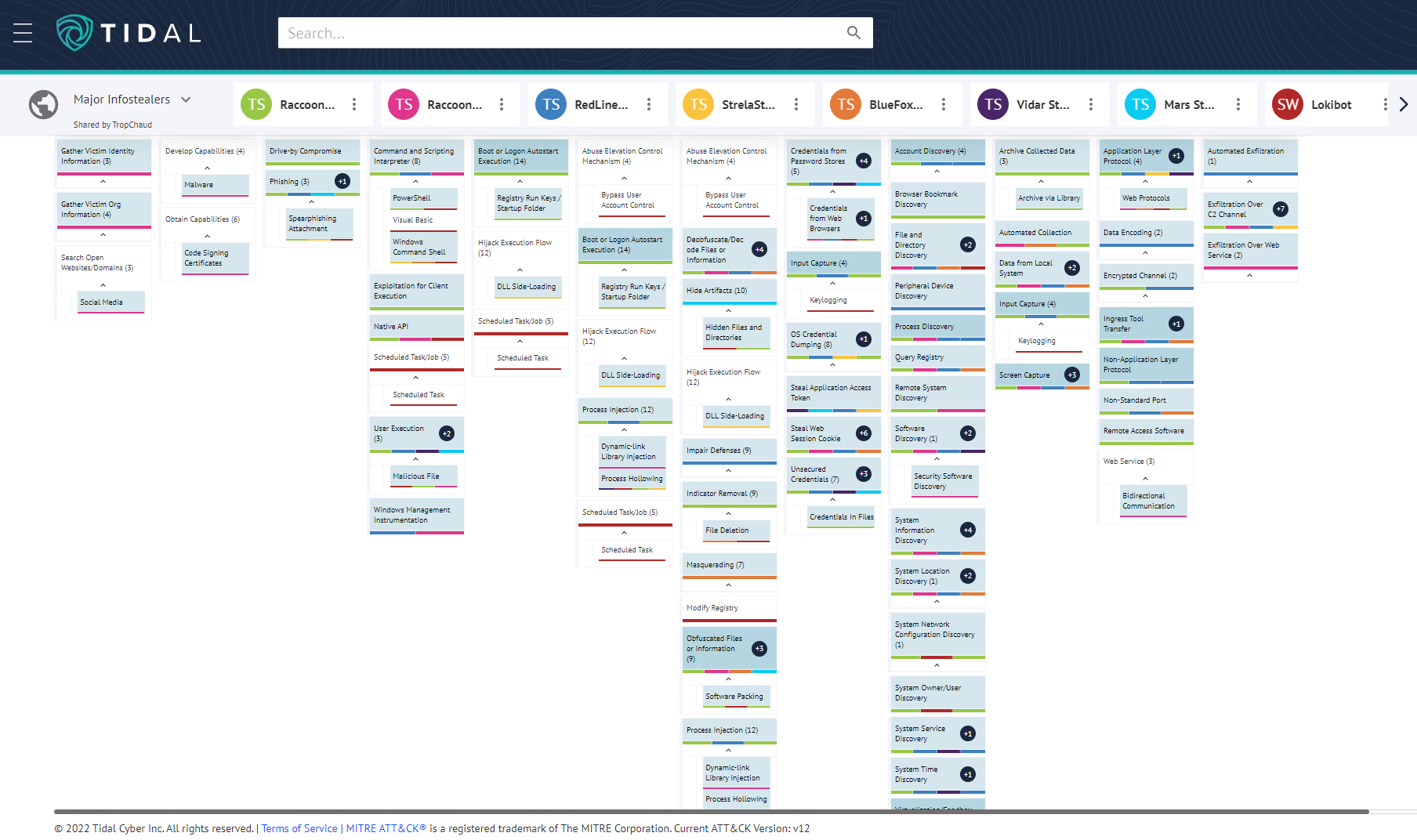Image resolution: width=1417 pixels, height=840 pixels.
Task: Click the orange TS avatar of BlueFox
Action: pyautogui.click(x=846, y=104)
